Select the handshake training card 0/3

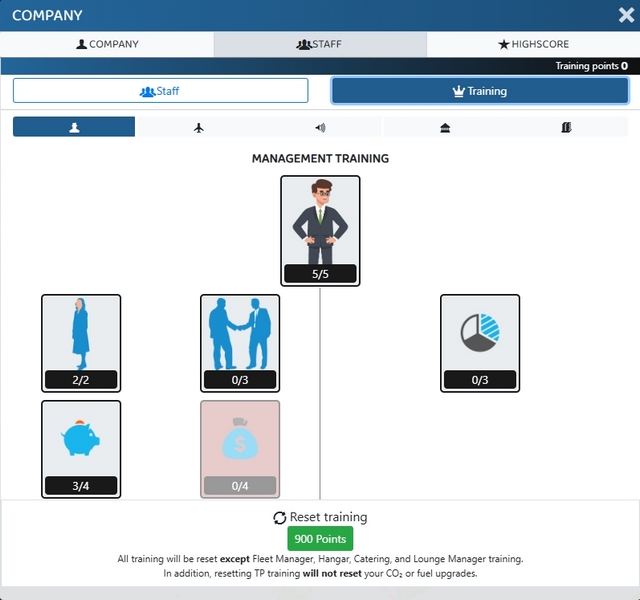pos(240,343)
